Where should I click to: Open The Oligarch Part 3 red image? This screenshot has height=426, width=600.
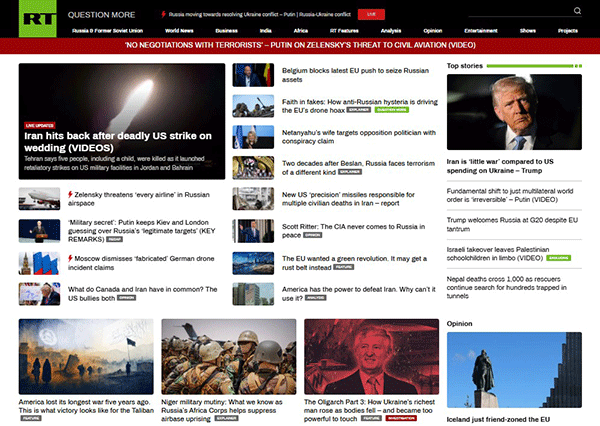[372, 356]
